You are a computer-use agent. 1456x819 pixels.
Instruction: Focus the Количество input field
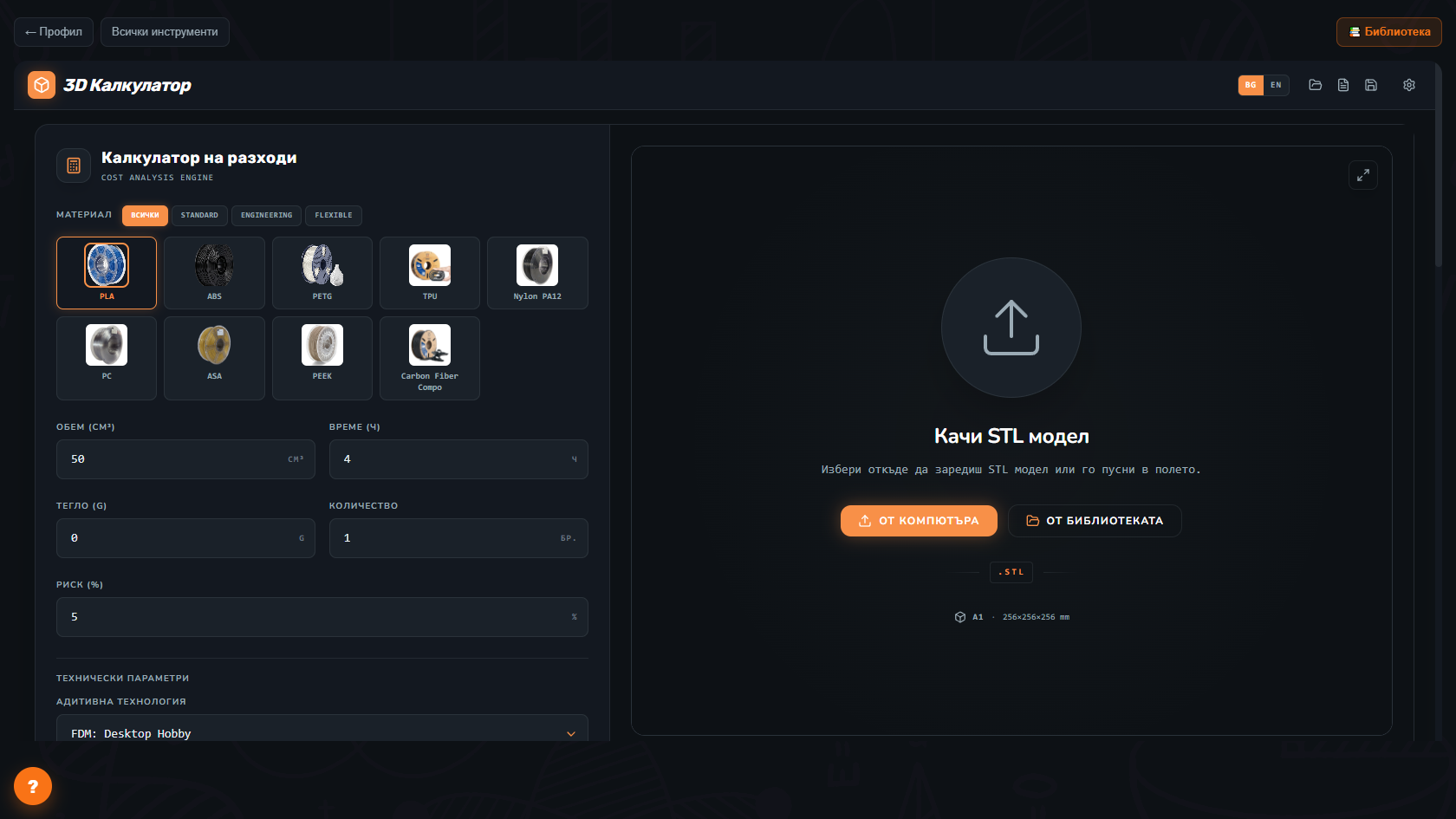pyautogui.click(x=458, y=538)
